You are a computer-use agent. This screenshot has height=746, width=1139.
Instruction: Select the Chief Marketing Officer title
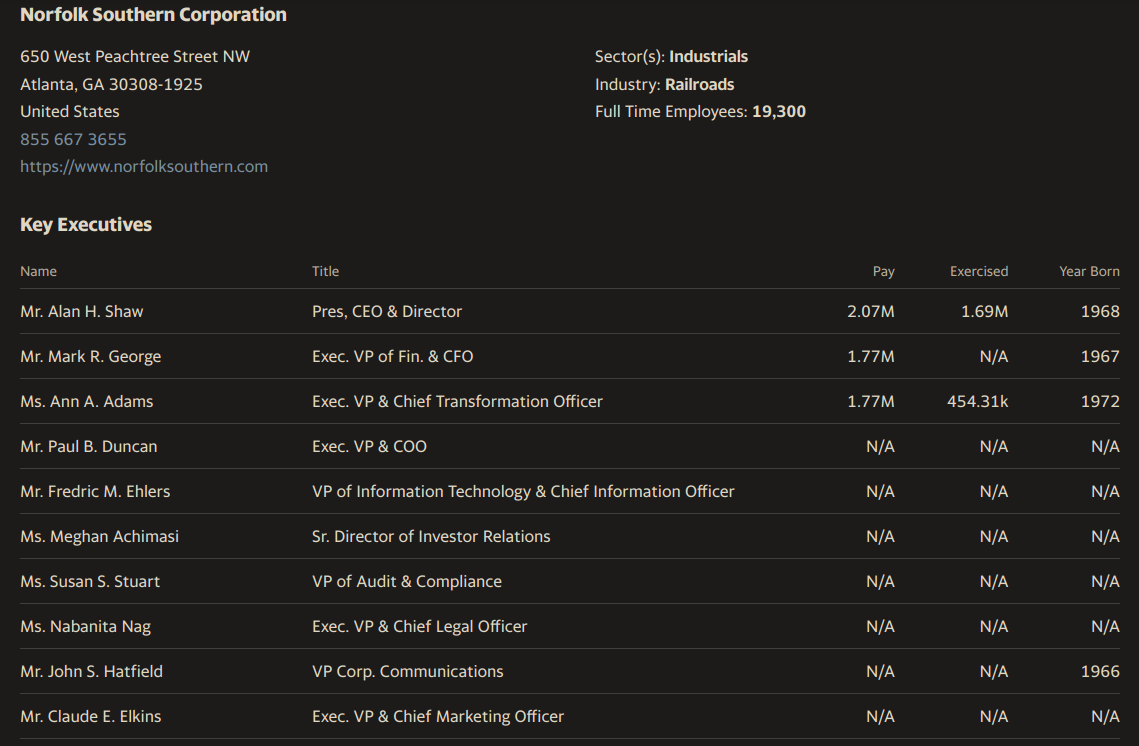pyautogui.click(x=438, y=717)
